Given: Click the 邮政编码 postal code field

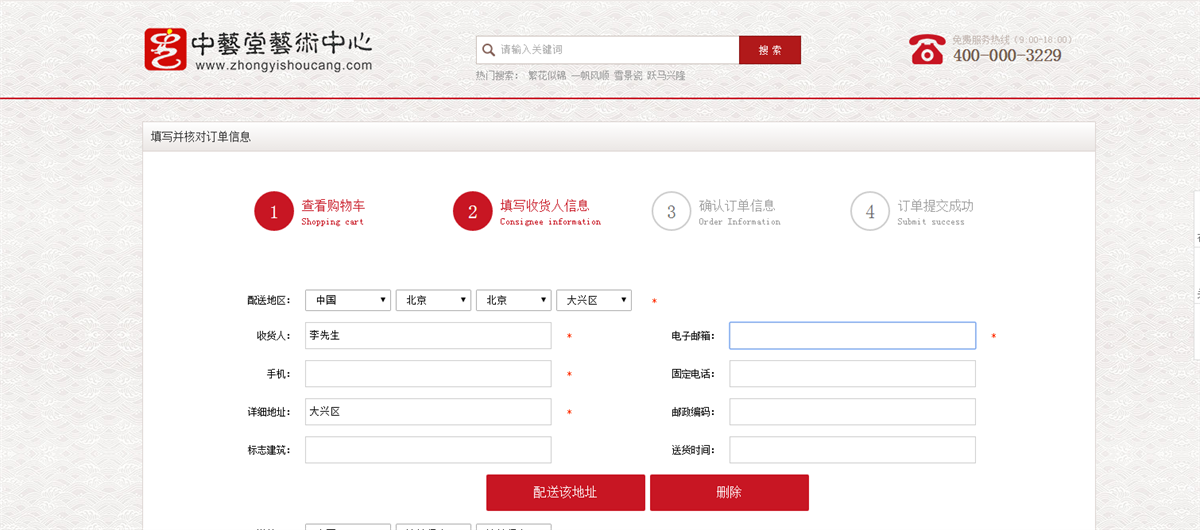Looking at the screenshot, I should (852, 412).
